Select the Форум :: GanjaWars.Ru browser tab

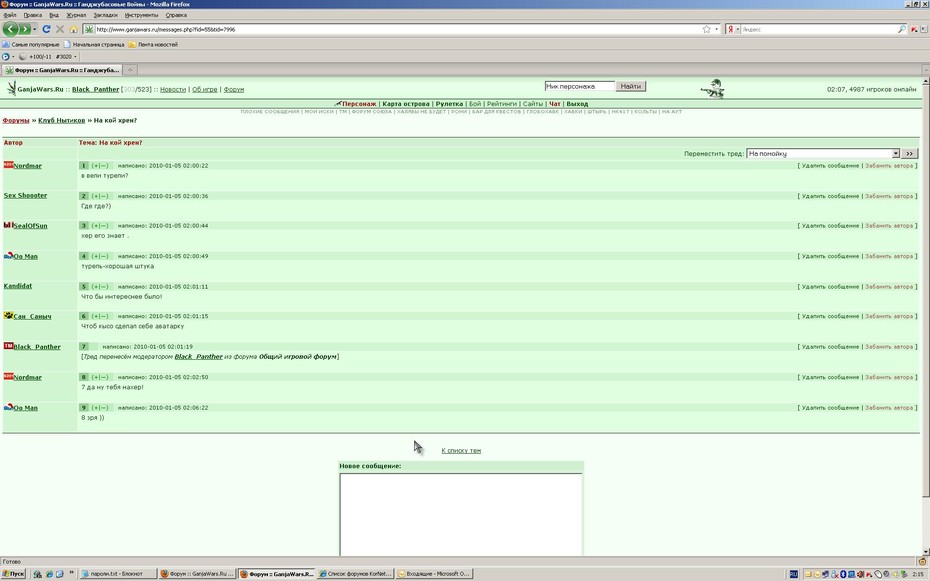(x=62, y=70)
